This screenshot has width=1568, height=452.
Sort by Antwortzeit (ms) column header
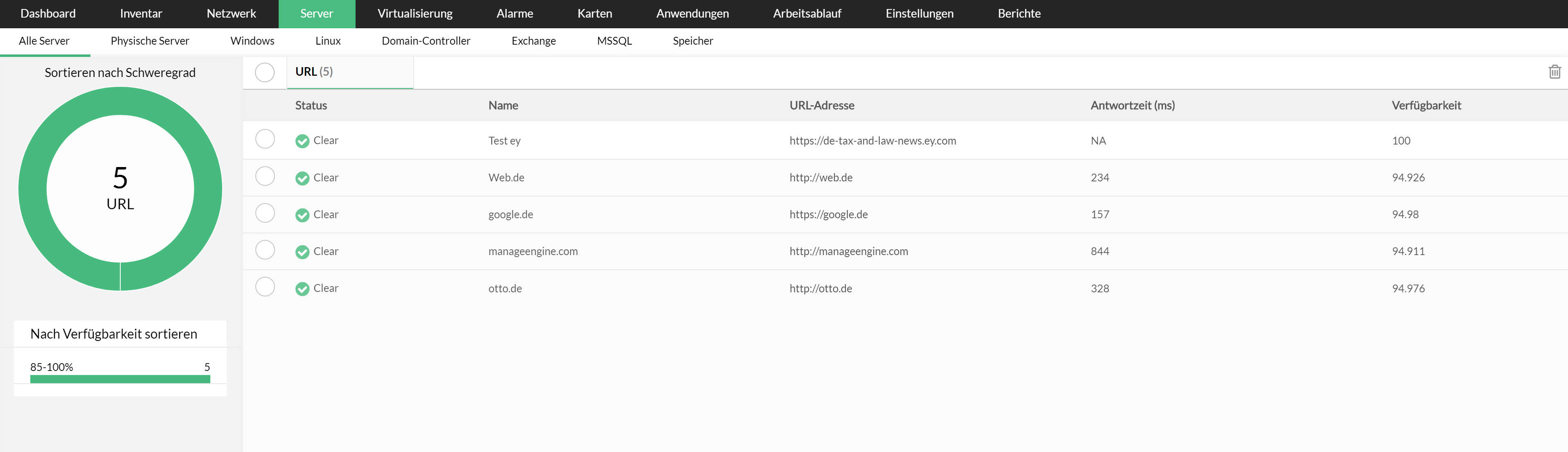(x=1133, y=105)
